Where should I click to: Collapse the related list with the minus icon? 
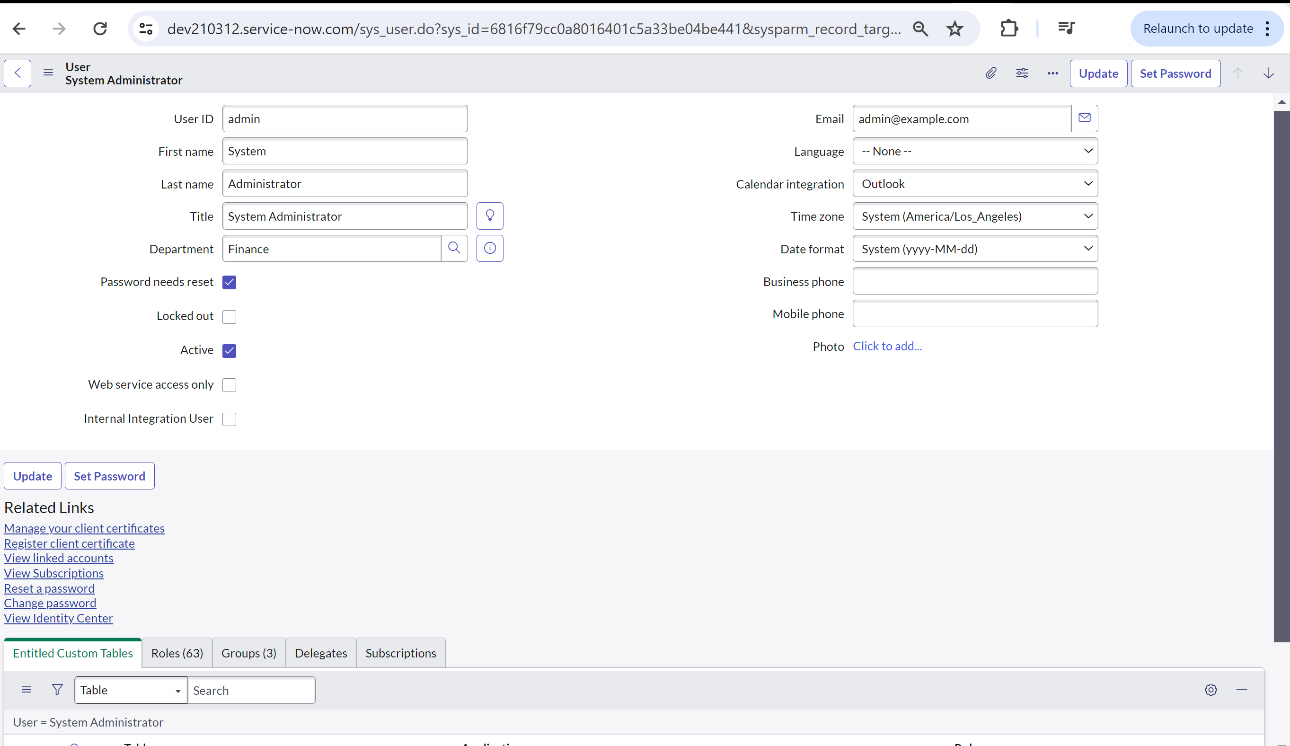pyautogui.click(x=1242, y=690)
